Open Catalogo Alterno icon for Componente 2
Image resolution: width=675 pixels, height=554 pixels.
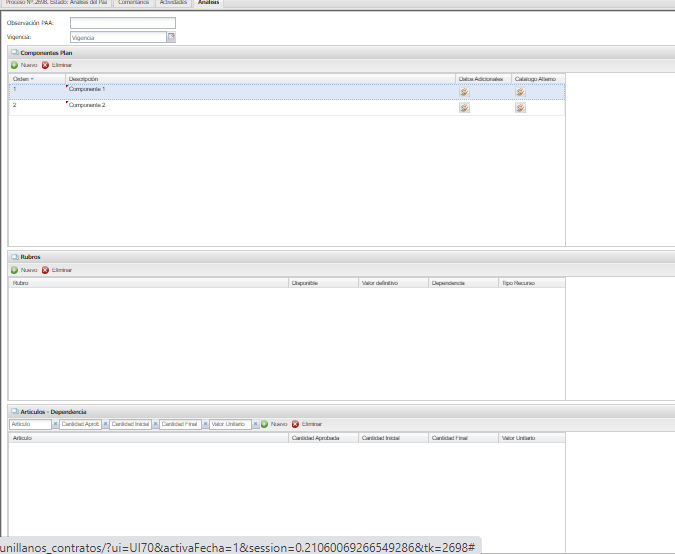(520, 107)
